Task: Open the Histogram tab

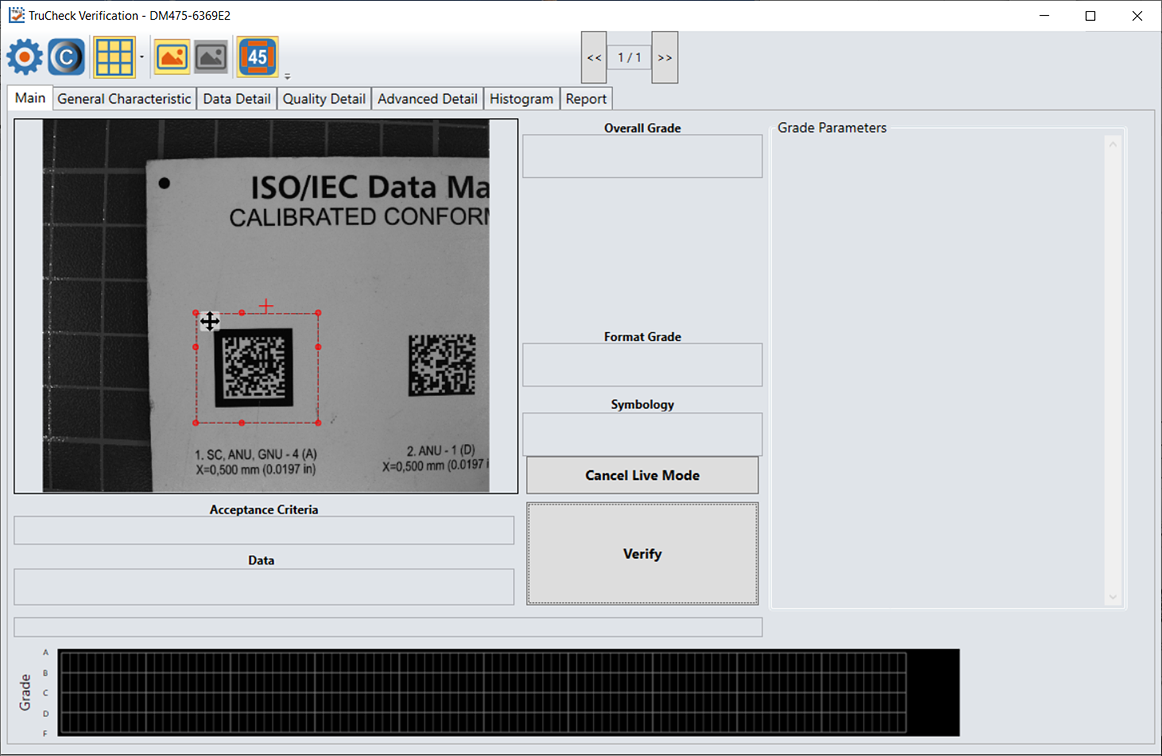Action: coord(521,98)
